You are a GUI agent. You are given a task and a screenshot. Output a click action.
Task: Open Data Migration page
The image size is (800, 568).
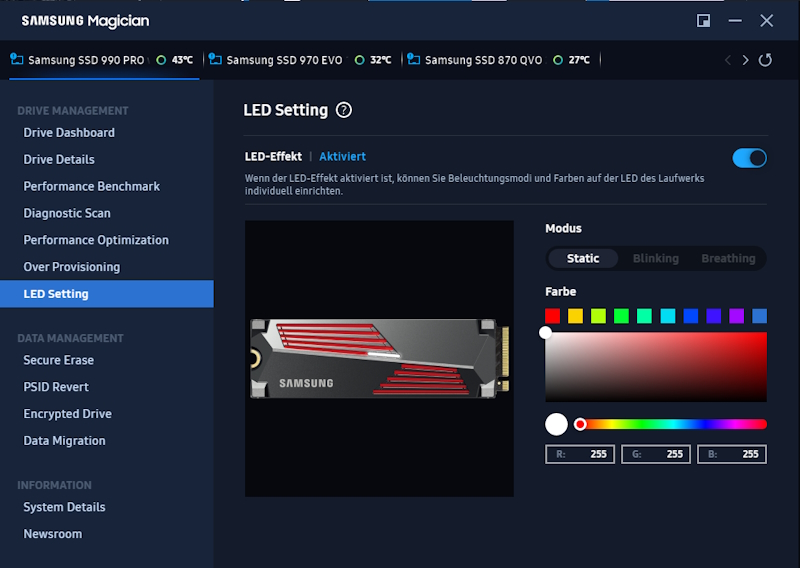pyautogui.click(x=64, y=441)
